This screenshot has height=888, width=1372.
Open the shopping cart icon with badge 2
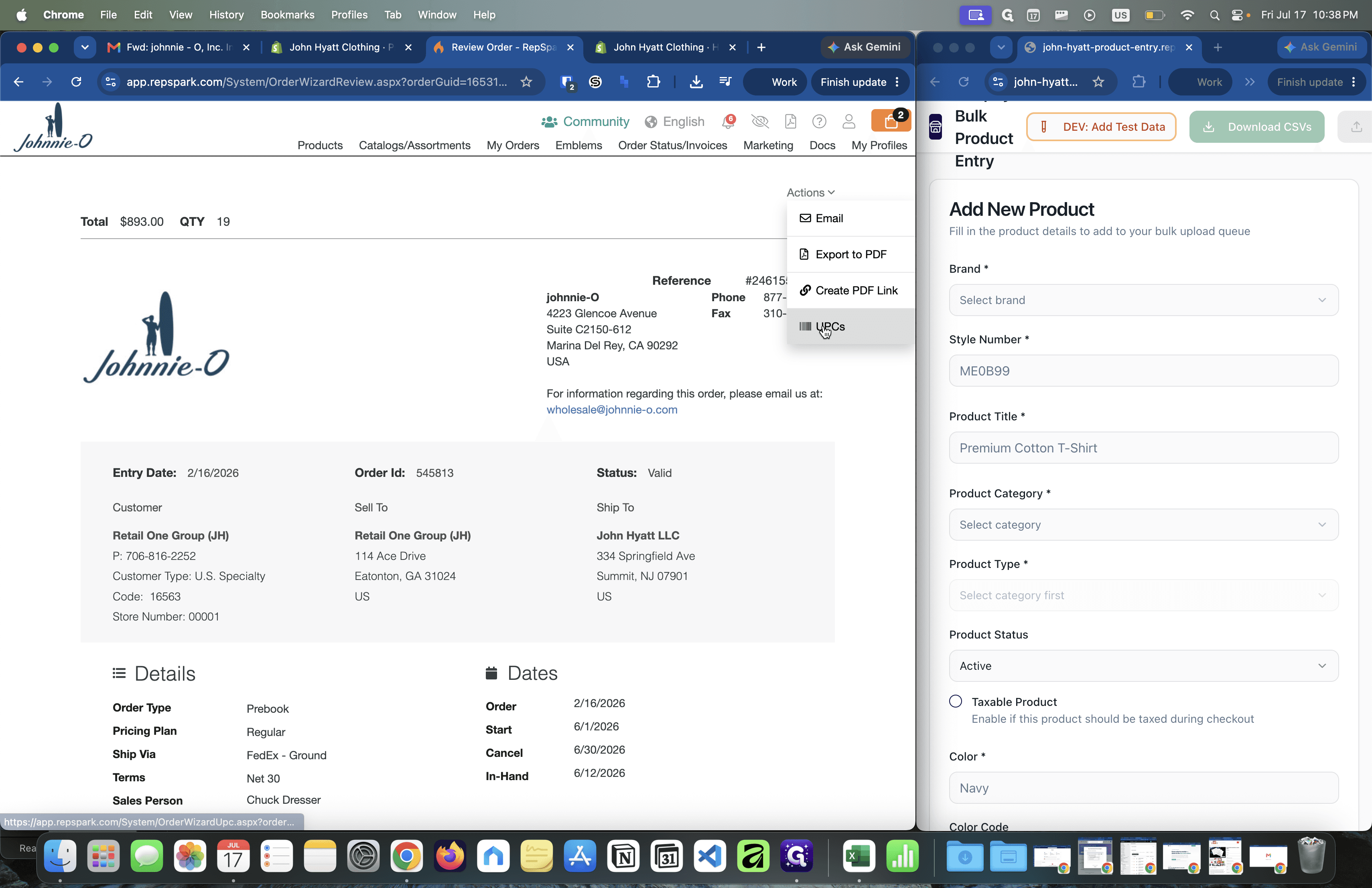891,121
